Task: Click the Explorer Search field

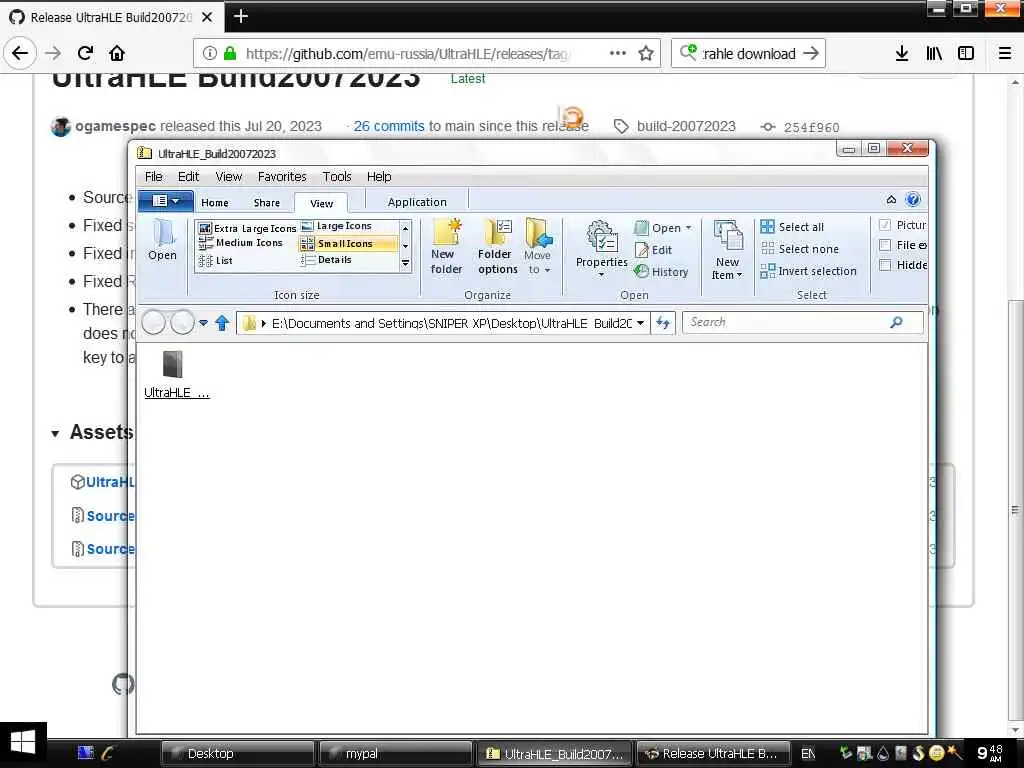Action: click(x=803, y=322)
